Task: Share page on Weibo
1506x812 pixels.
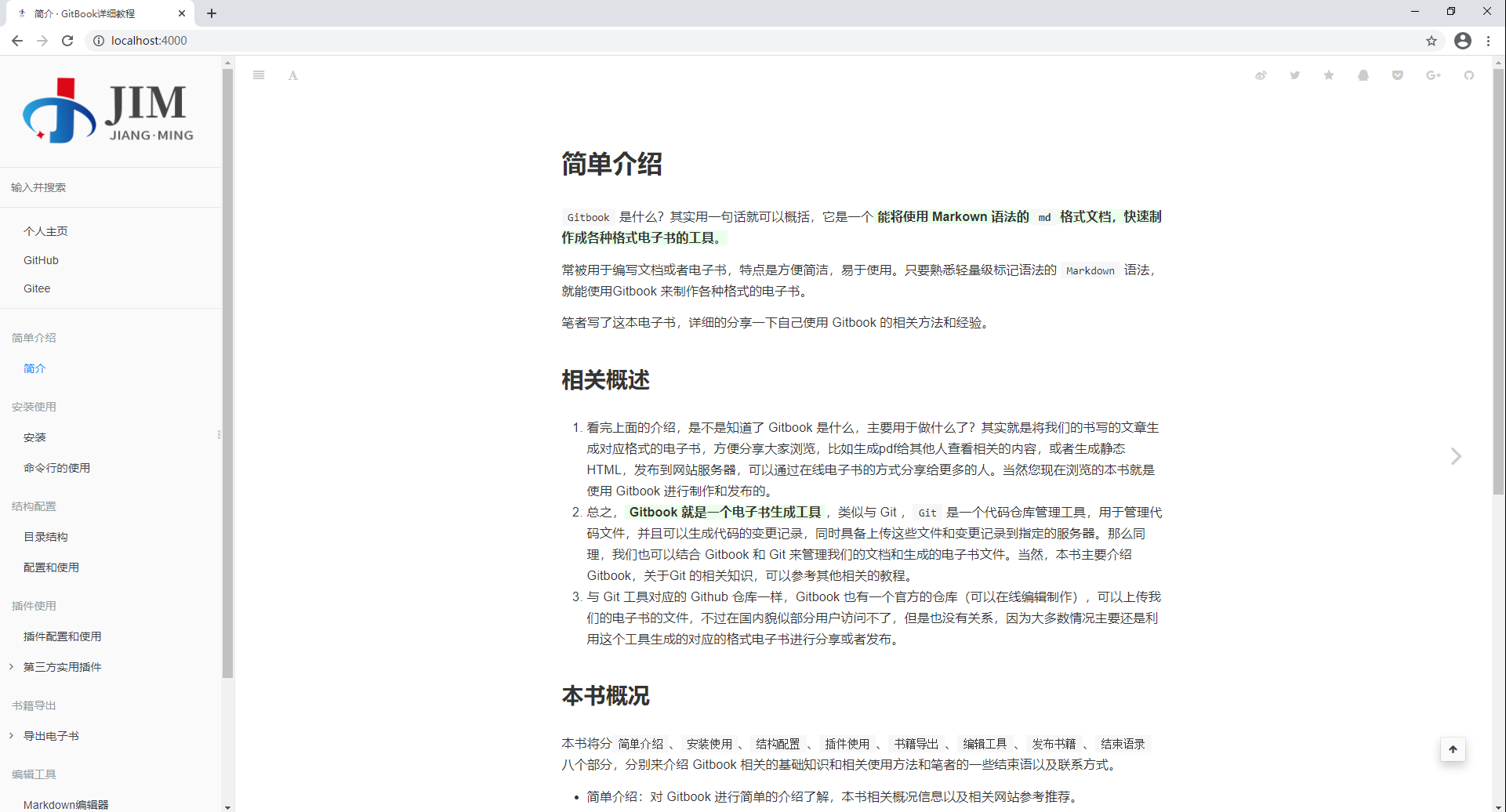Action: coord(1261,75)
